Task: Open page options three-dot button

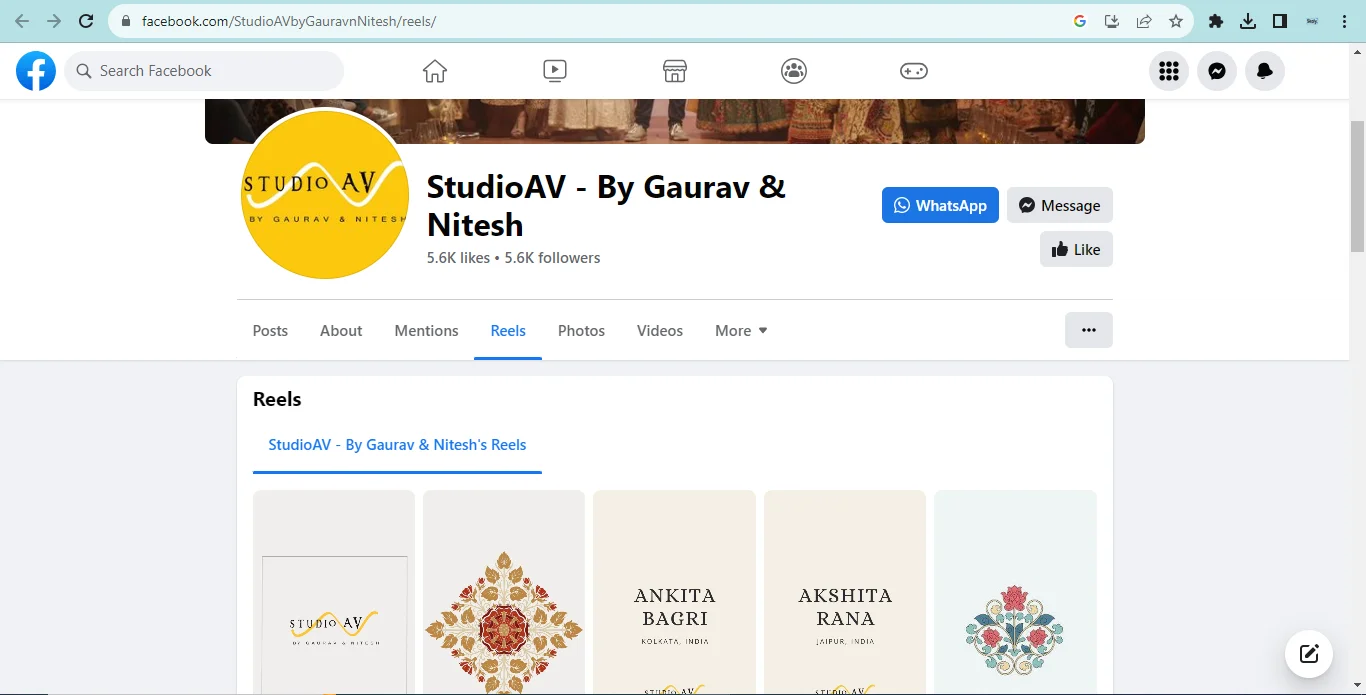Action: point(1089,330)
